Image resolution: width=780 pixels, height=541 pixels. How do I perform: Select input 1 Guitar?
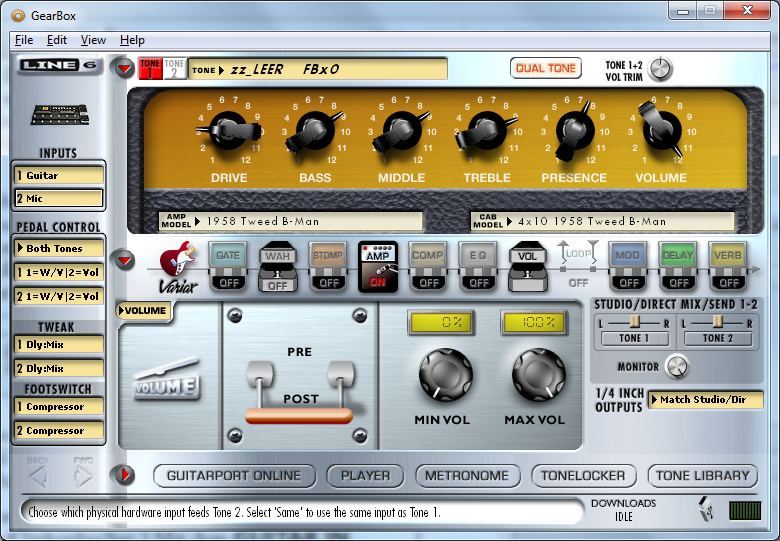pyautogui.click(x=59, y=175)
